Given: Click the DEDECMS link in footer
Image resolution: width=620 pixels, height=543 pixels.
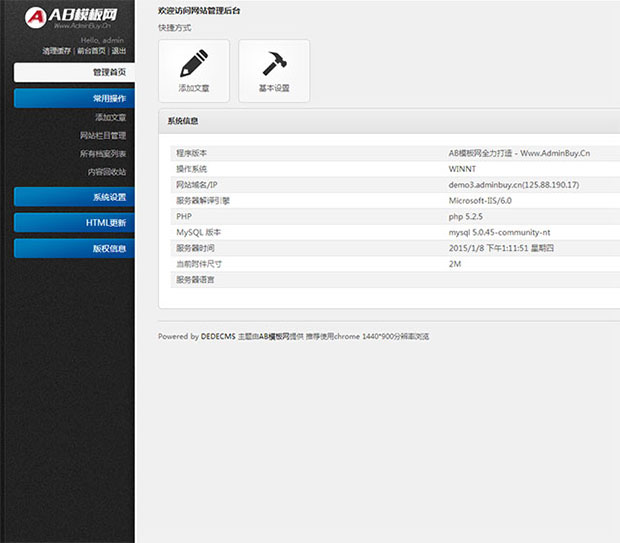Looking at the screenshot, I should point(218,337).
